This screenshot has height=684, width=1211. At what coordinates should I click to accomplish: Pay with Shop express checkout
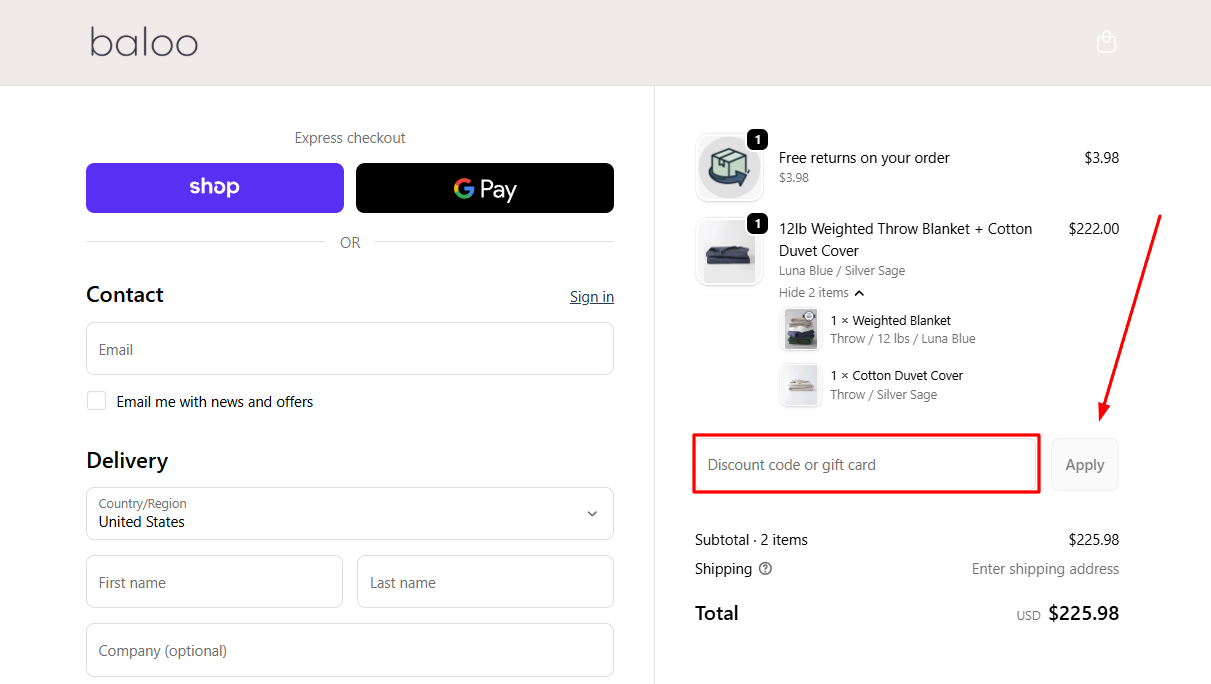215,188
